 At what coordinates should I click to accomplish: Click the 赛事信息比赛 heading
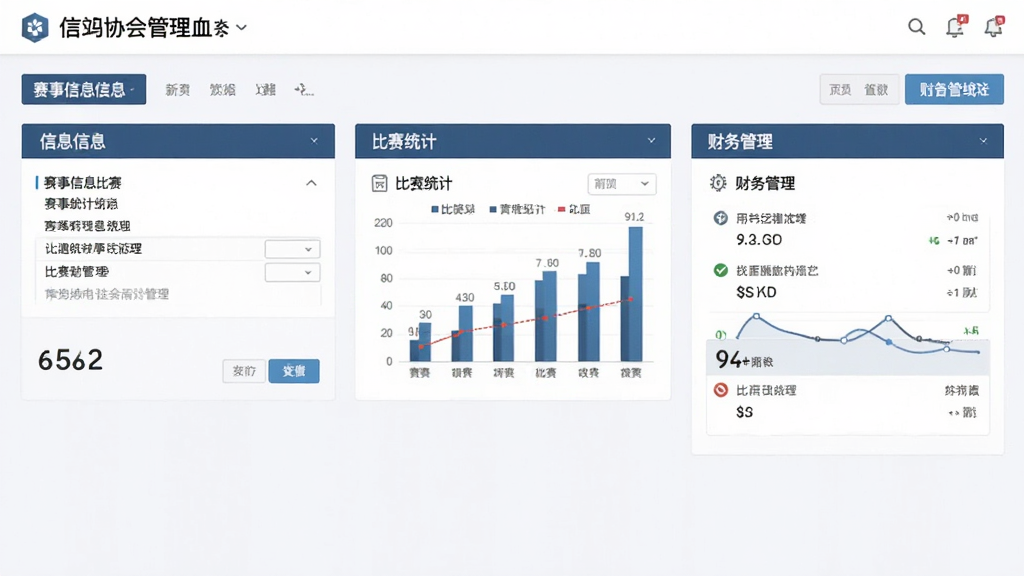(x=83, y=183)
